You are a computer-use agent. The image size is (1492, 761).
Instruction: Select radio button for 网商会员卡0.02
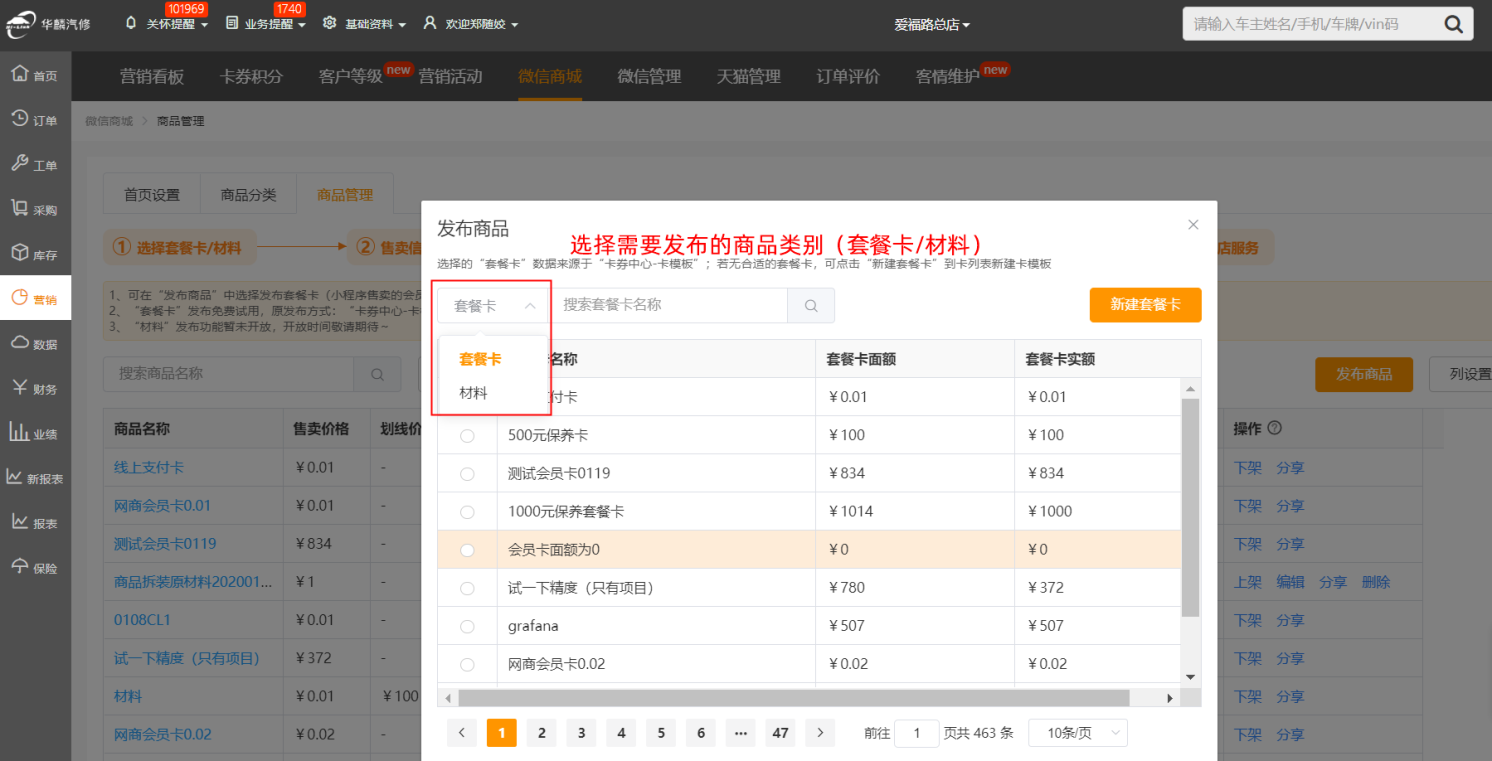(x=467, y=665)
